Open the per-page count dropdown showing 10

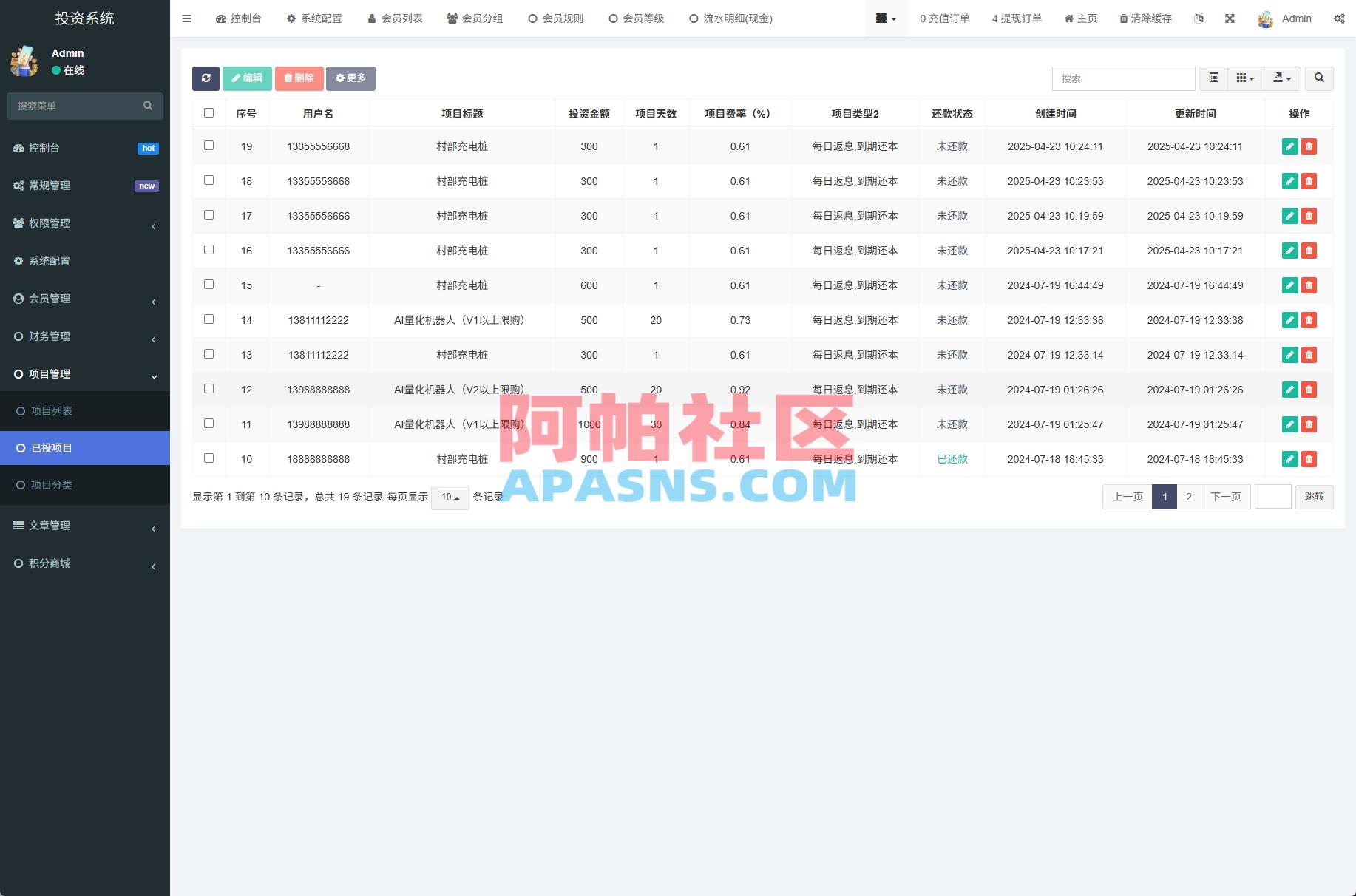450,498
